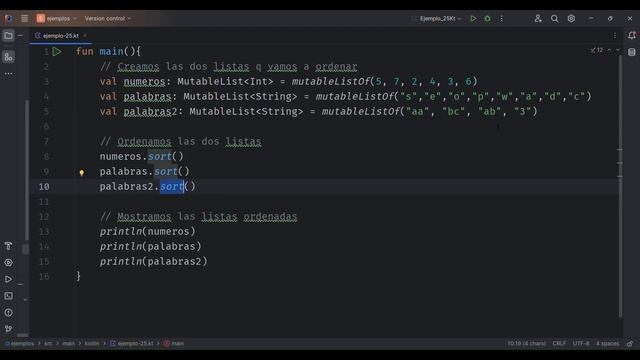Screen dimensions: 640x360
Task: Click ejemplos in the breadcrumb bar
Action: (x=20, y=344)
